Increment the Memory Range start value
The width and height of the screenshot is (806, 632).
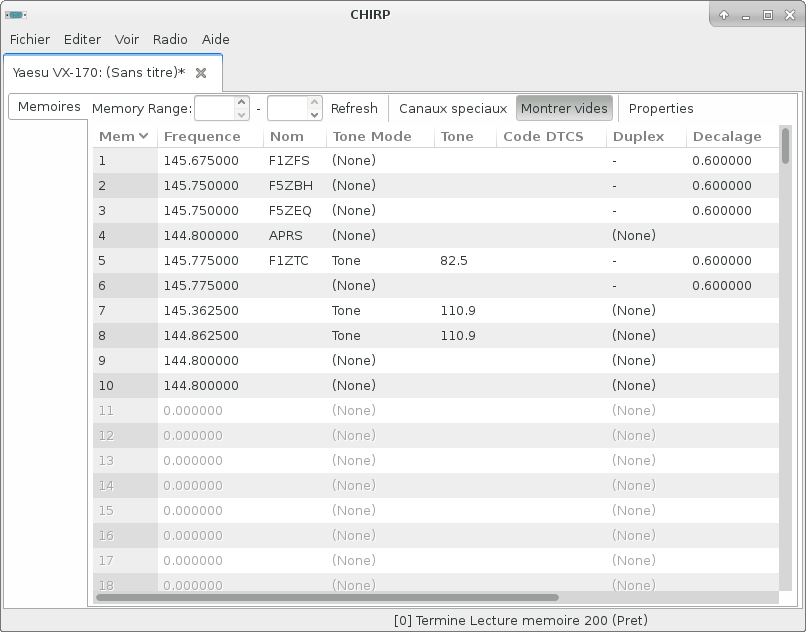[242, 102]
